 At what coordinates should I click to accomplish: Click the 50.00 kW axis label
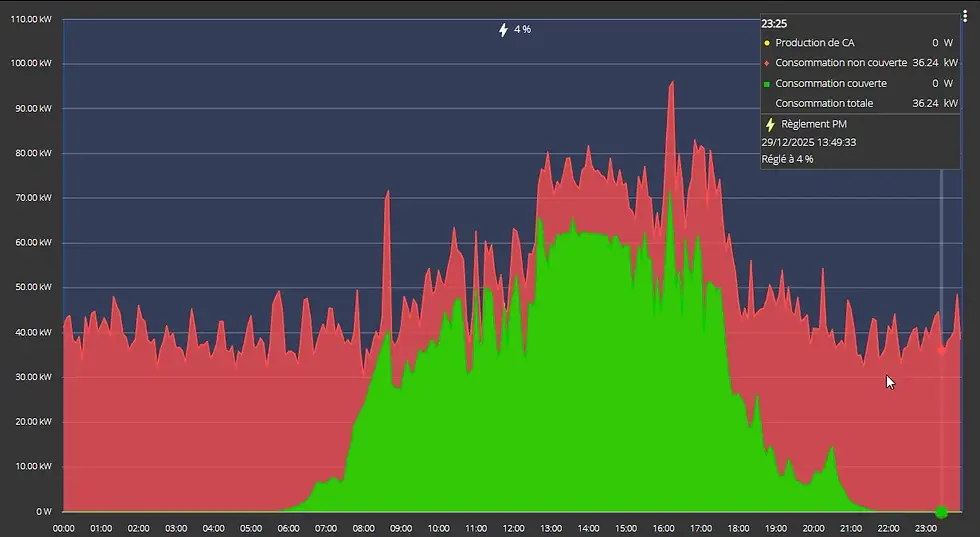pos(33,288)
